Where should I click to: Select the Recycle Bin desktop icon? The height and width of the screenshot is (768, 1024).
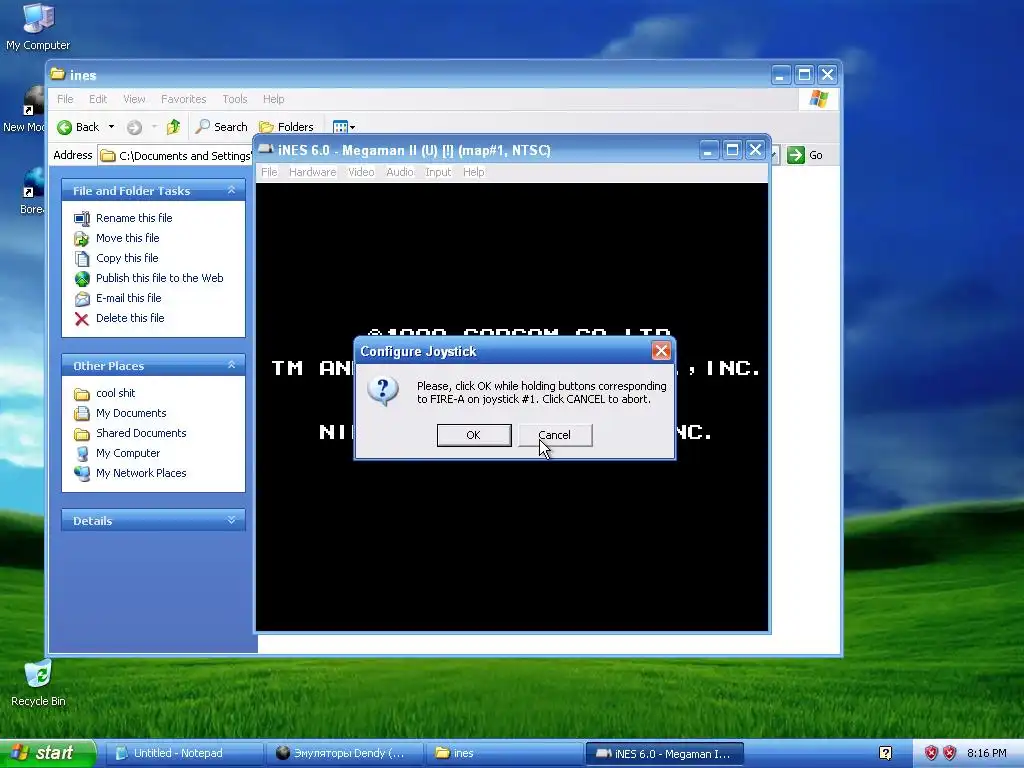pos(38,683)
